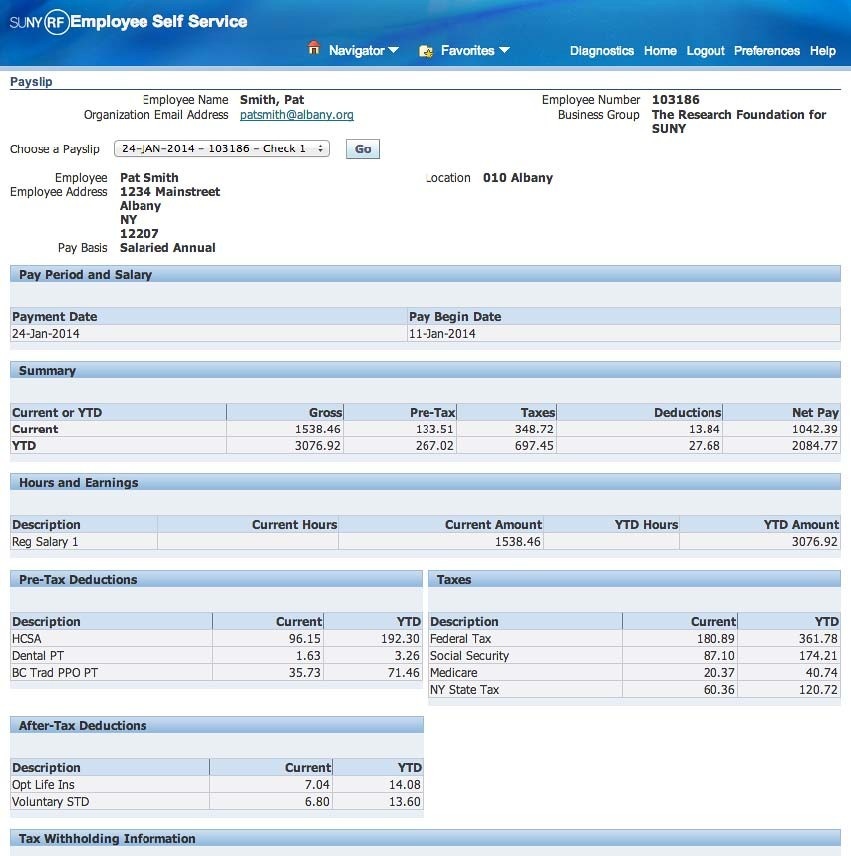Open Preferences from the header
This screenshot has height=856, width=851.
766,51
